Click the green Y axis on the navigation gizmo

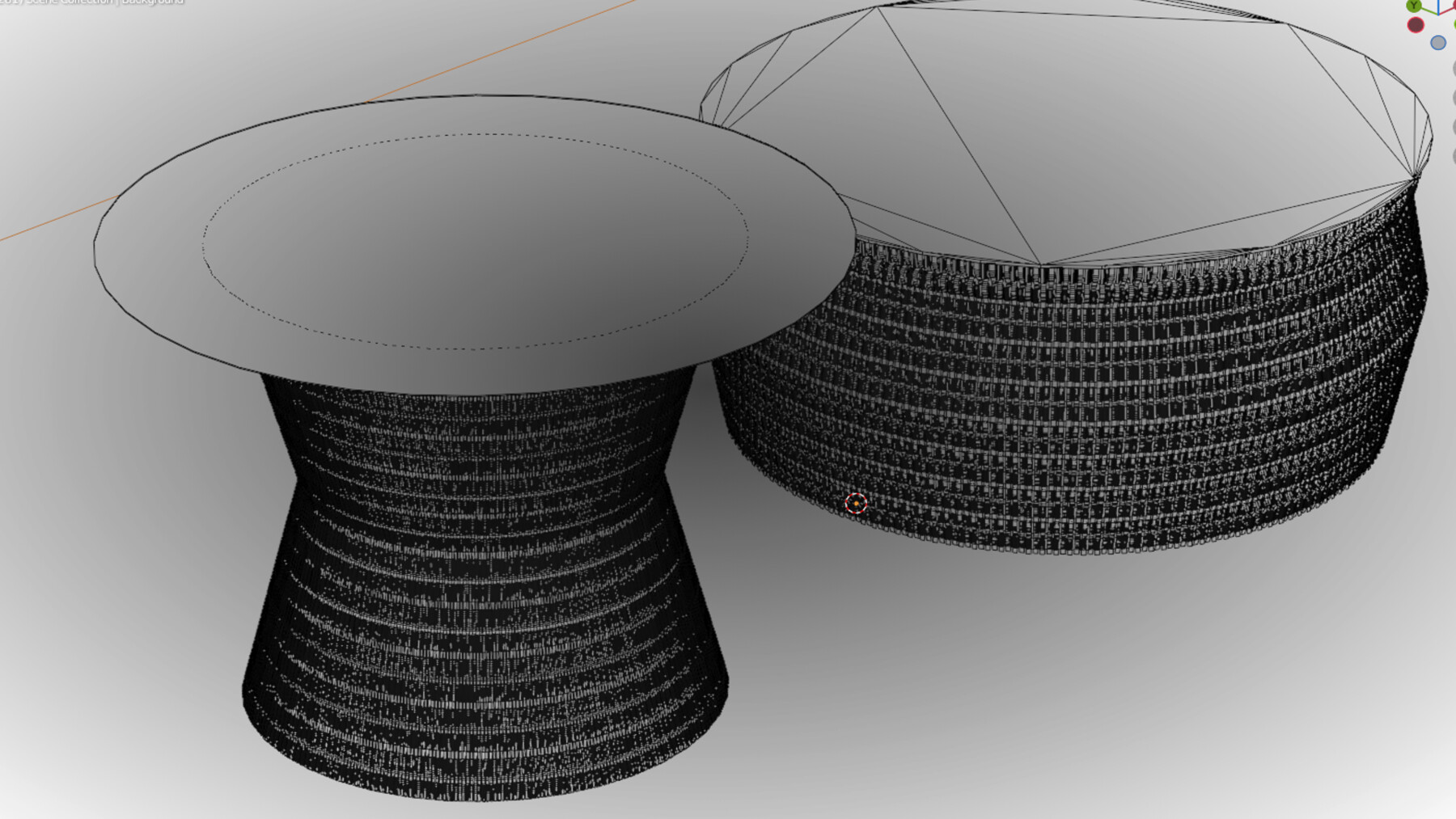(x=1413, y=4)
